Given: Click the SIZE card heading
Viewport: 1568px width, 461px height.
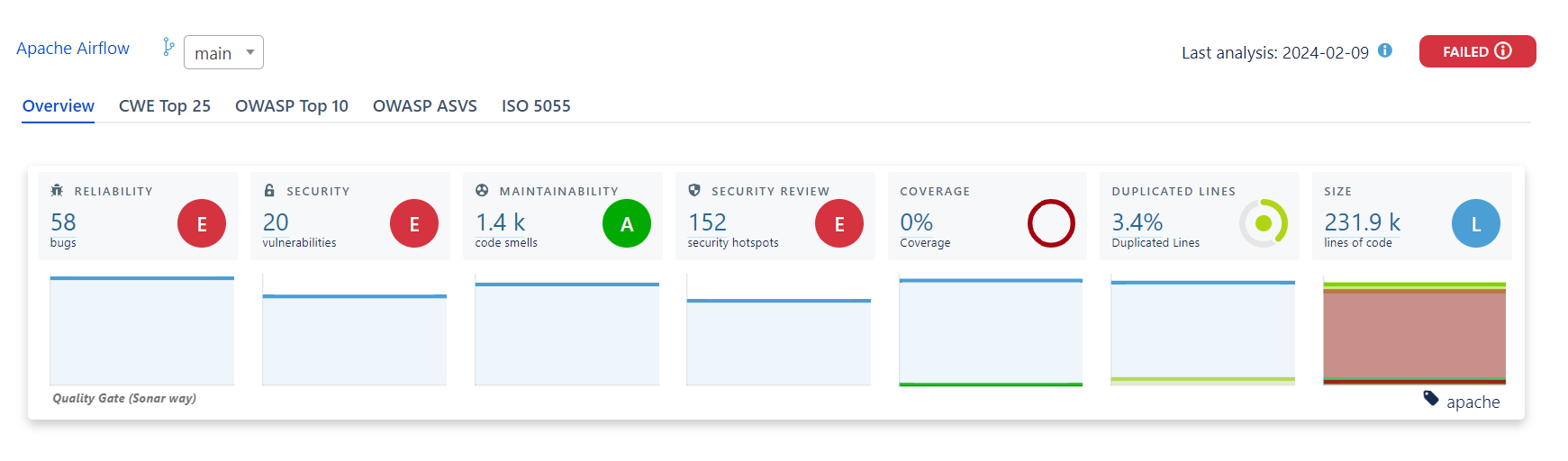Looking at the screenshot, I should point(1337,191).
